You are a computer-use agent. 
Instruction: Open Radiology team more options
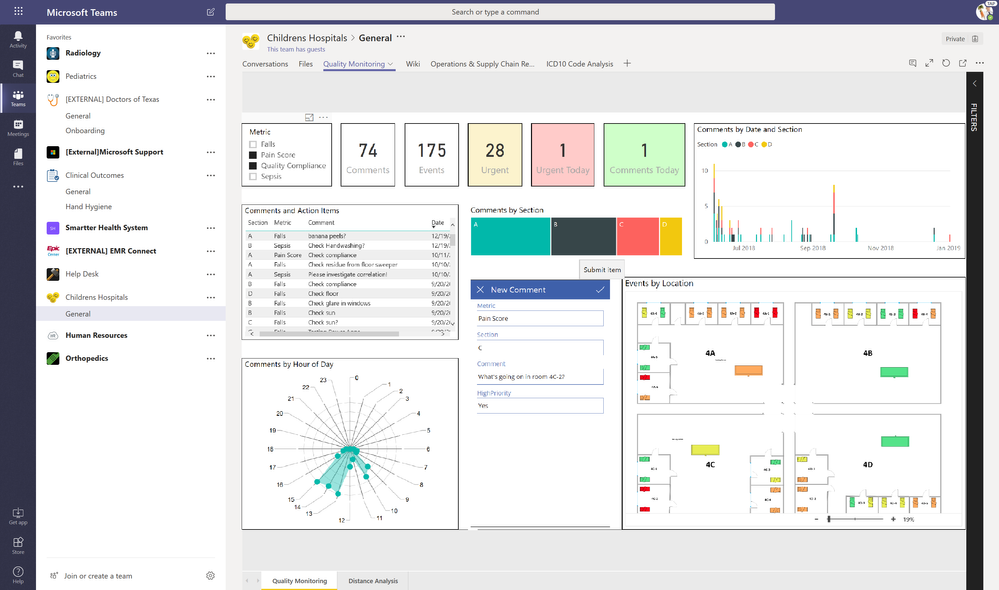tap(211, 54)
